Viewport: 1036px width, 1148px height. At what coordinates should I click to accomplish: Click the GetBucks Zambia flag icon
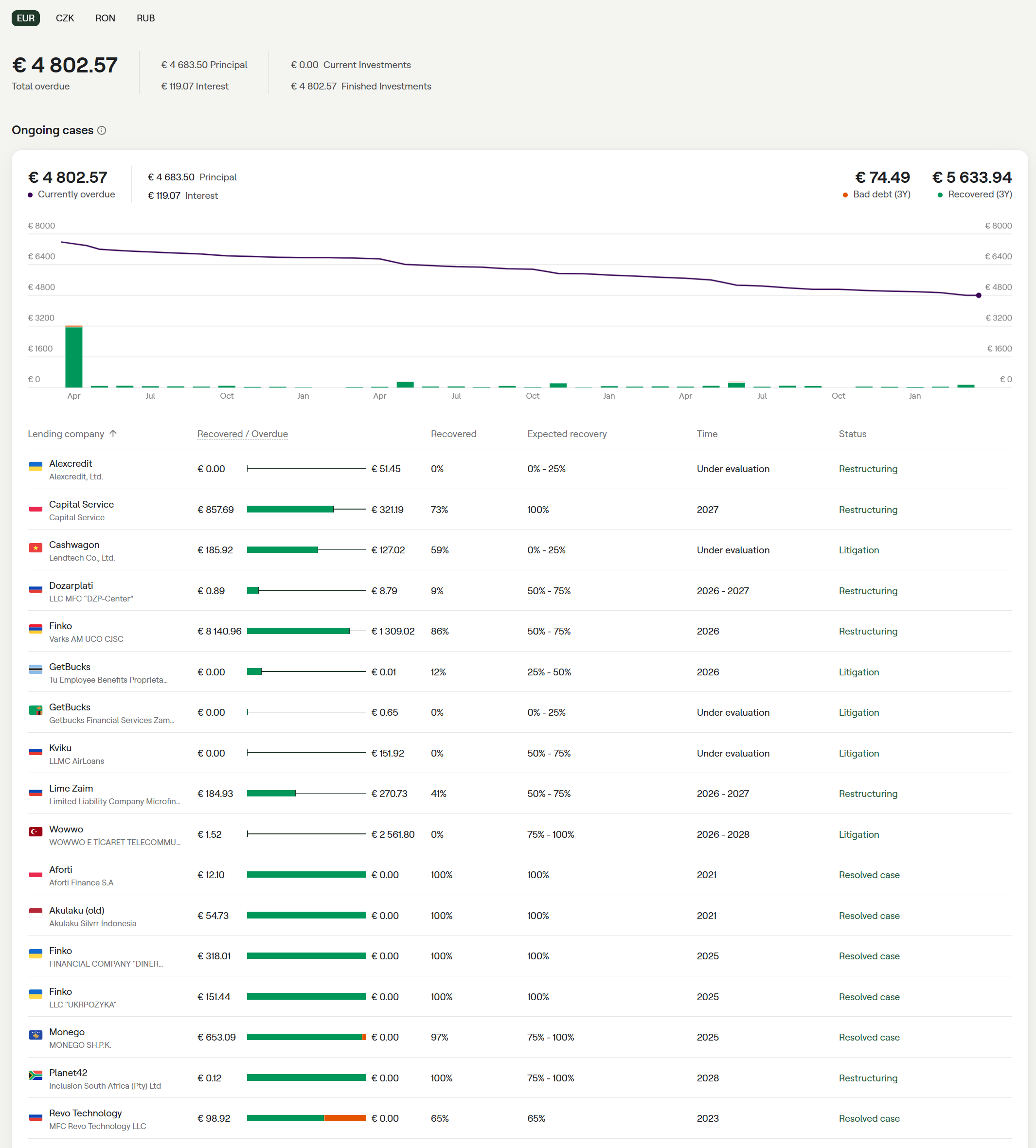(36, 710)
